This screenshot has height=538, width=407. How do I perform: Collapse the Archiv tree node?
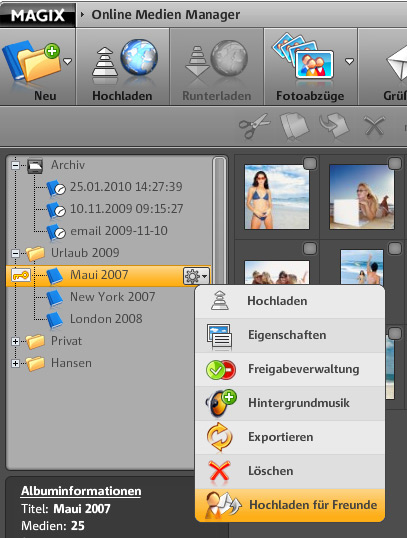pos(15,166)
